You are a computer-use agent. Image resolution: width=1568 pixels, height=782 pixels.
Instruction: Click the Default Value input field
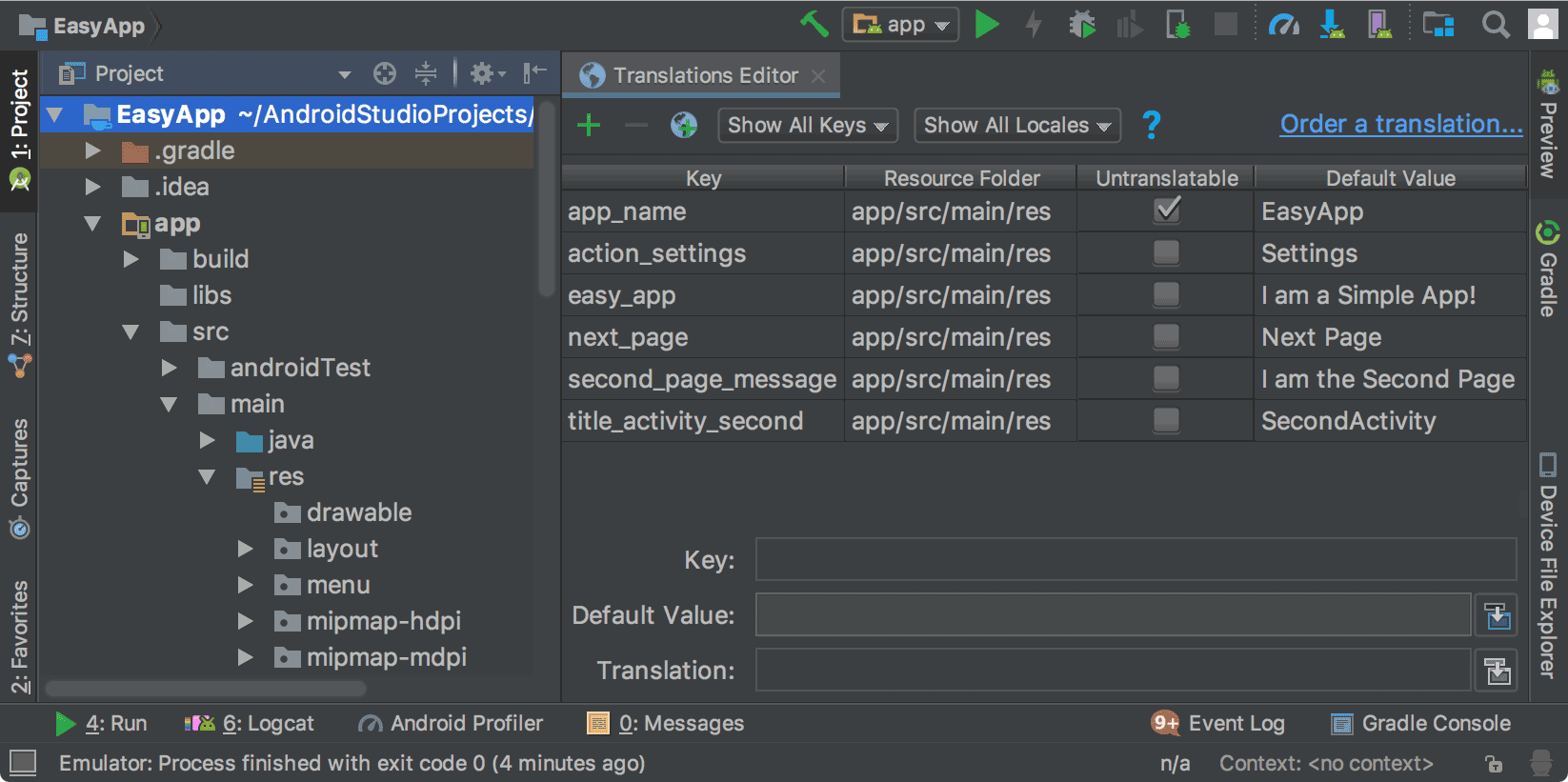coord(1113,615)
